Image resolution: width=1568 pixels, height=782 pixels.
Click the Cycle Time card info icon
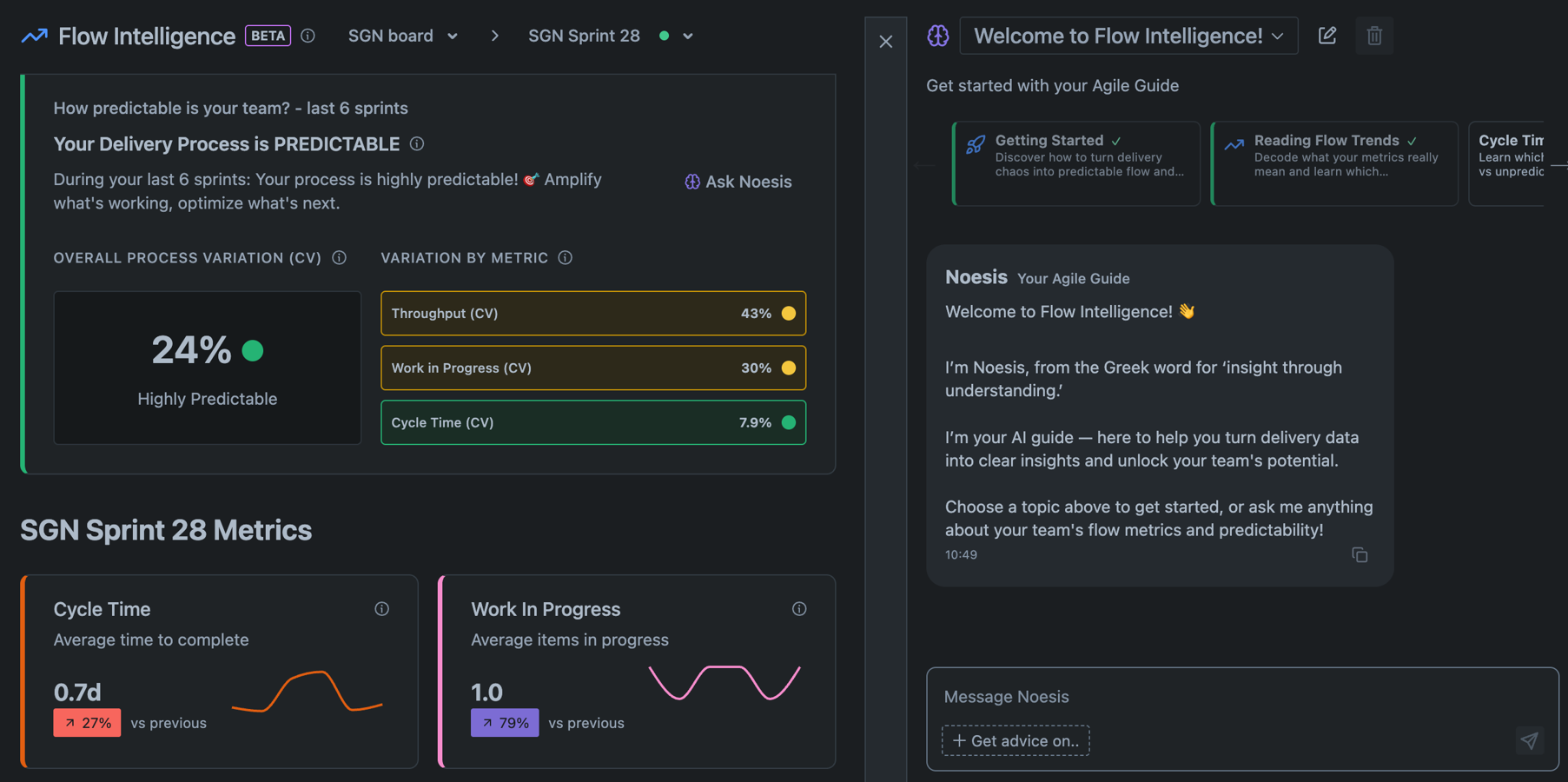[381, 609]
